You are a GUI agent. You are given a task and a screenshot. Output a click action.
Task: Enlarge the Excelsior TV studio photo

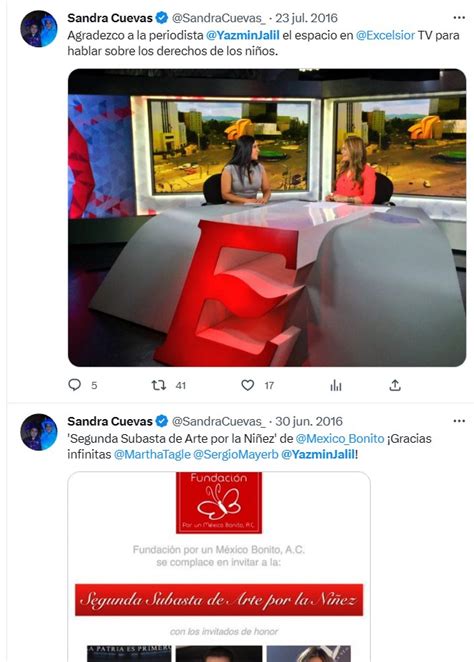point(267,217)
